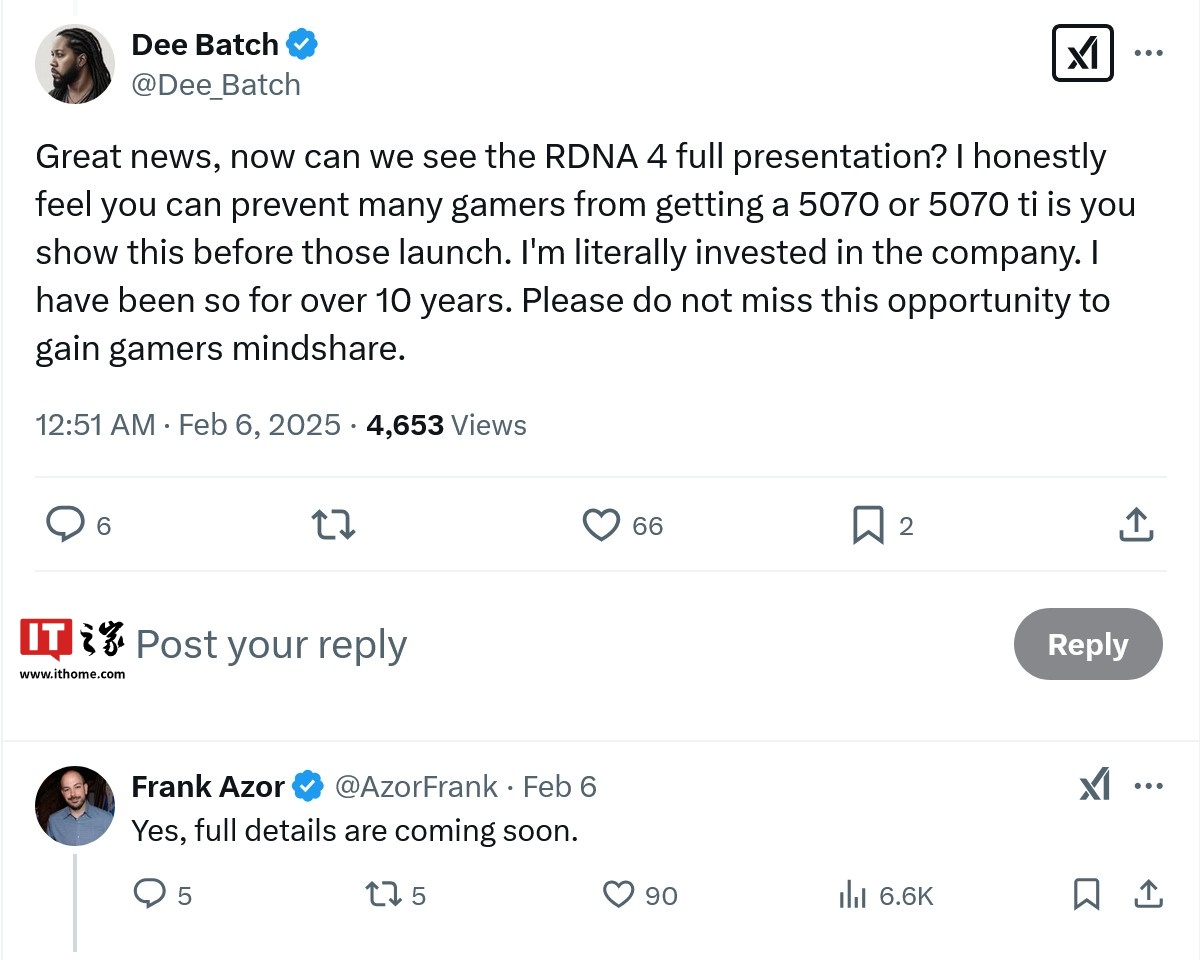Expand more options on Frank Azor's reply
This screenshot has width=1200, height=960.
(1148, 787)
